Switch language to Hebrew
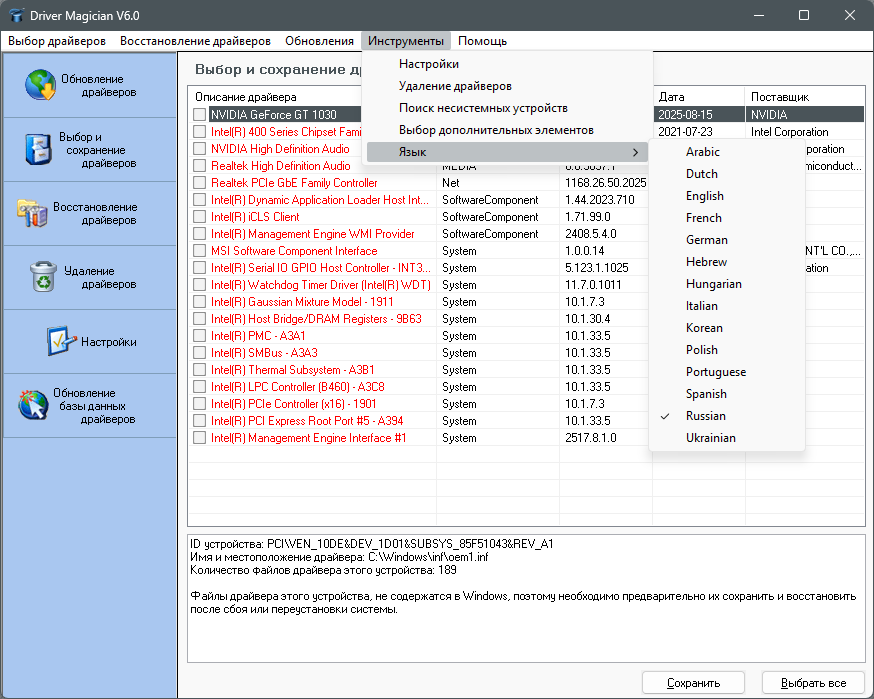Viewport: 874px width, 699px height. [727, 262]
